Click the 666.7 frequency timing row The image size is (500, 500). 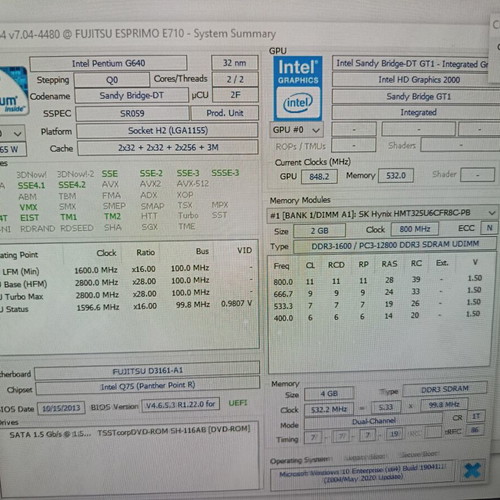click(377, 292)
